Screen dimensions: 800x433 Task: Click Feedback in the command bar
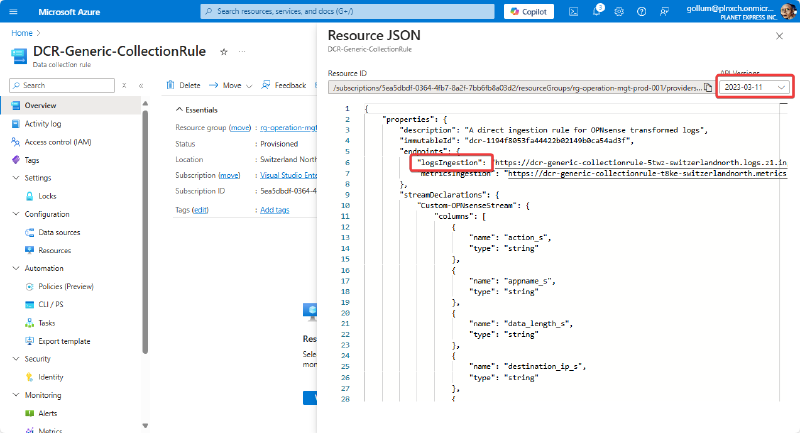click(284, 85)
